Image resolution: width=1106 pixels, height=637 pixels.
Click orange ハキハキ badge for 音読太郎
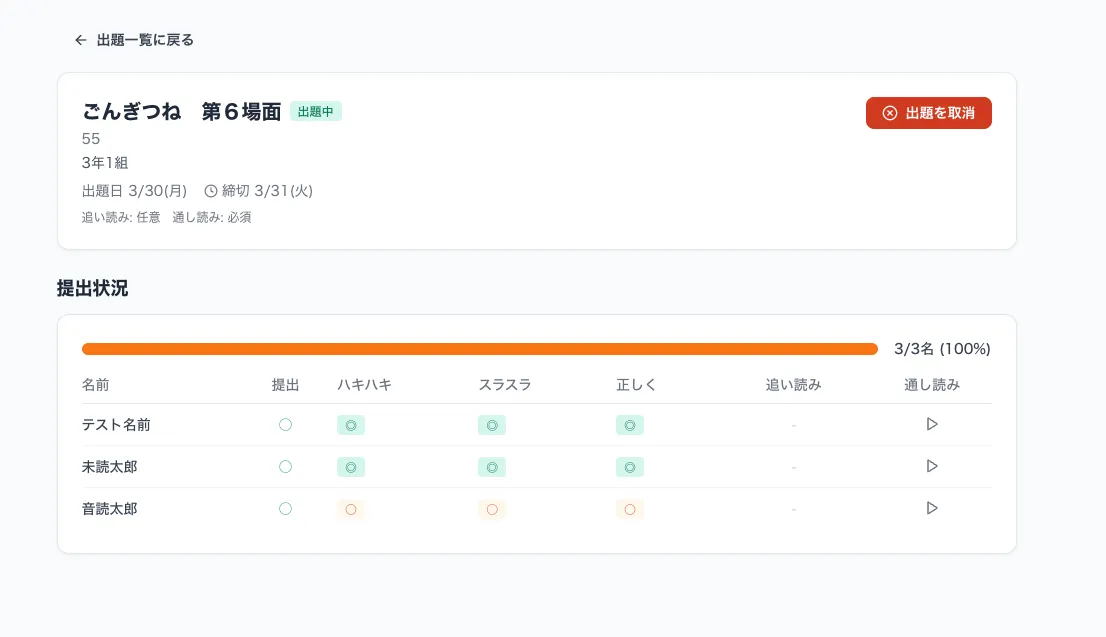[x=351, y=509]
